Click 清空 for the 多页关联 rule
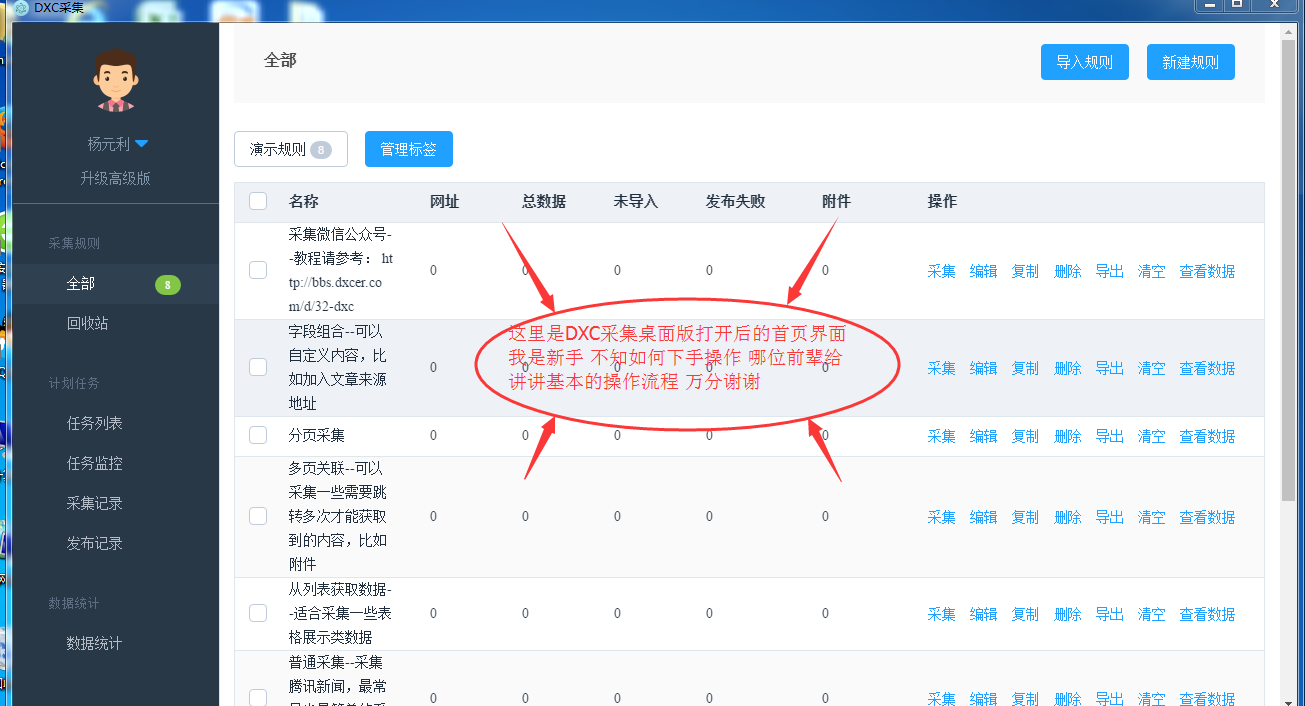This screenshot has width=1305, height=706. 1152,517
